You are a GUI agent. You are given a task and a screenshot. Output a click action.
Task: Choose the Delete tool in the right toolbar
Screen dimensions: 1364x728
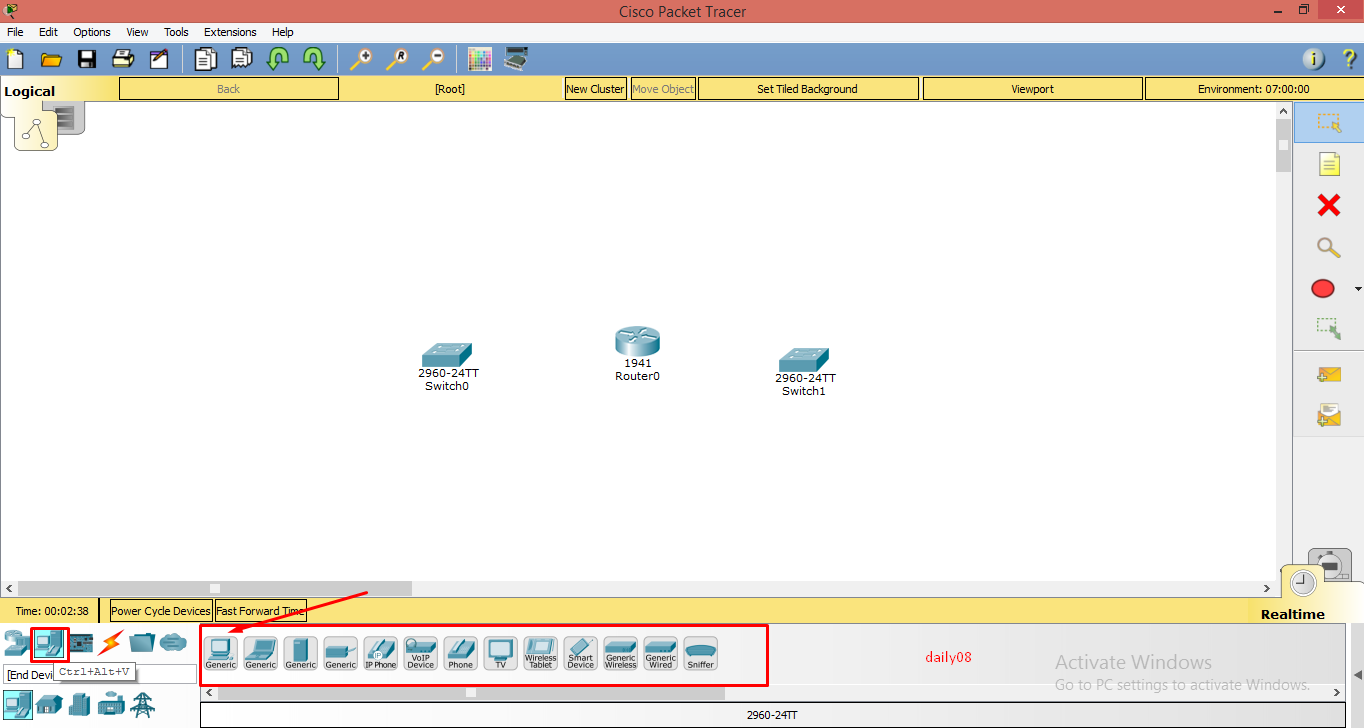coord(1328,205)
